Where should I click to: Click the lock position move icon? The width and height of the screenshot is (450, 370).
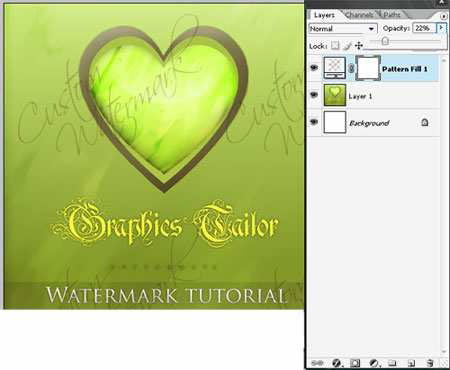pyautogui.click(x=359, y=46)
